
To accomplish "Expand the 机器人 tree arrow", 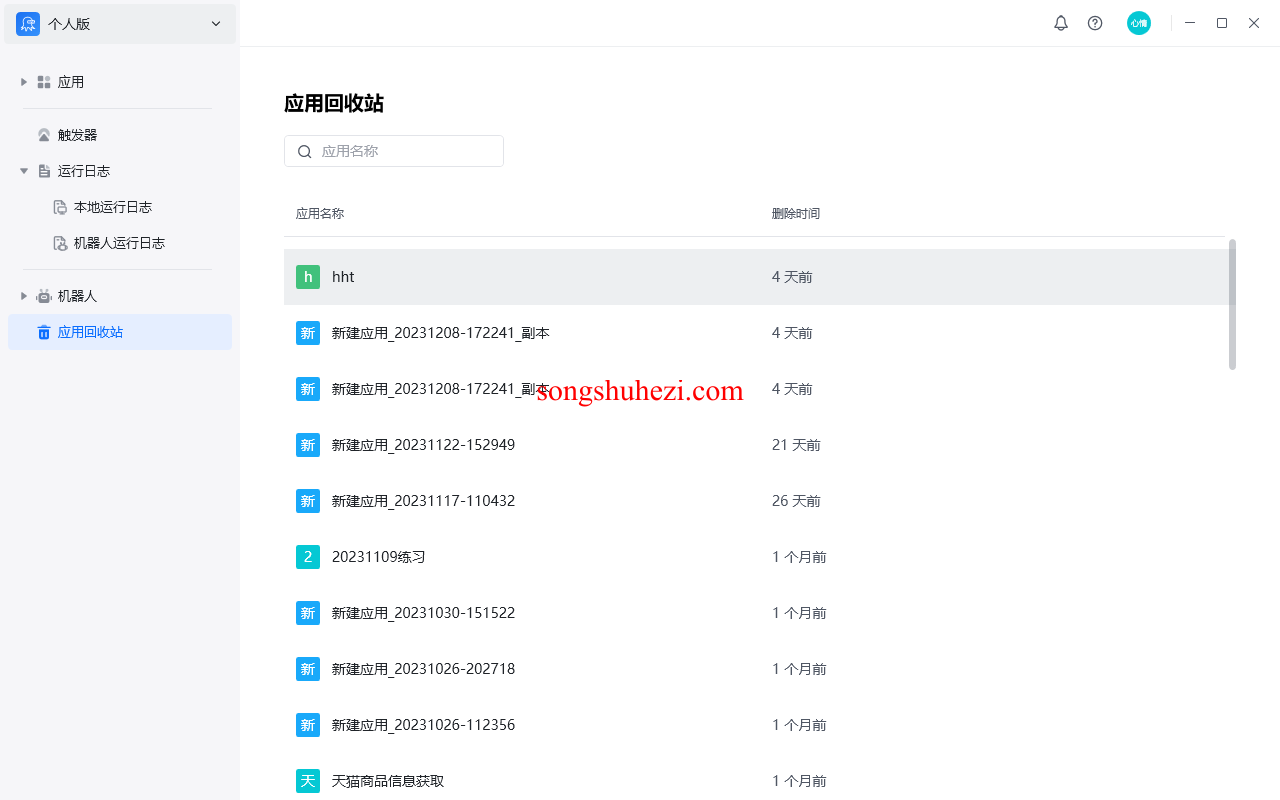I will pyautogui.click(x=24, y=296).
